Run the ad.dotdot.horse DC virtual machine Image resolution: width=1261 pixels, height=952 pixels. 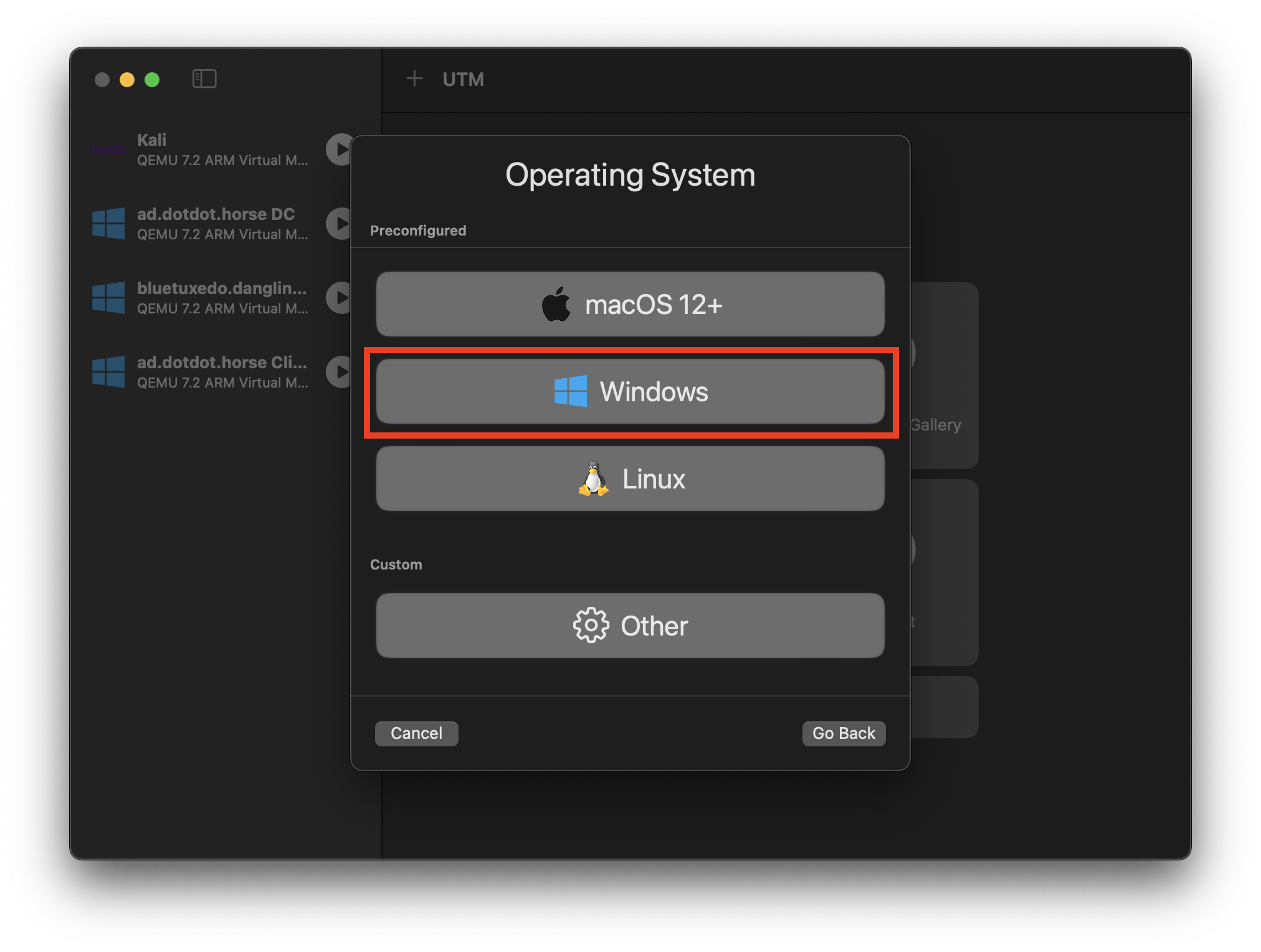(340, 224)
